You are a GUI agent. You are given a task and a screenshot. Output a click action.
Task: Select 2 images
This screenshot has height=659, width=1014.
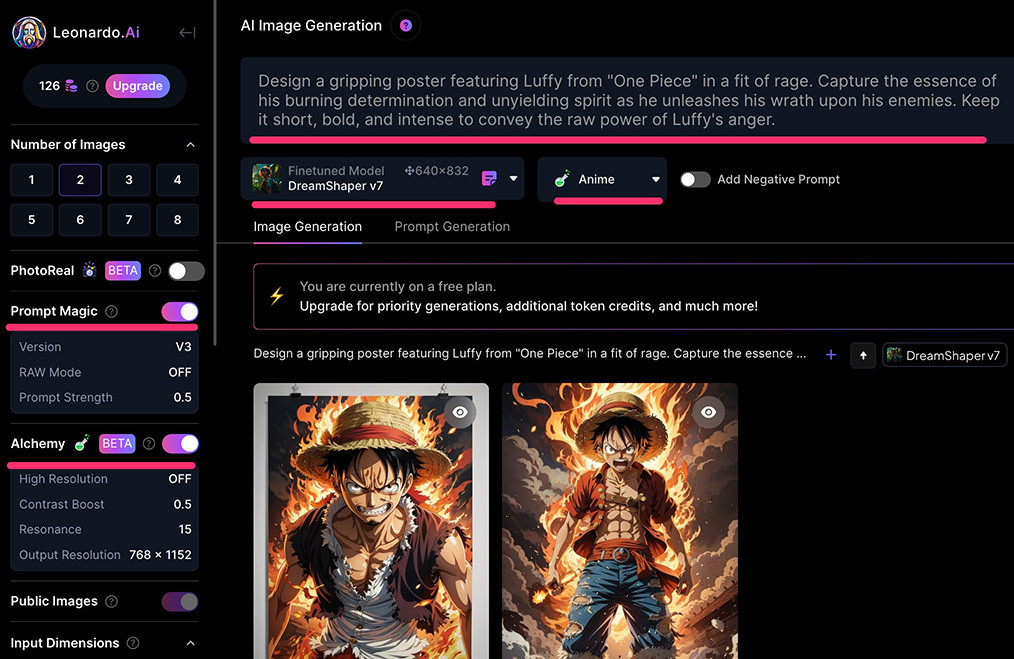(x=80, y=180)
